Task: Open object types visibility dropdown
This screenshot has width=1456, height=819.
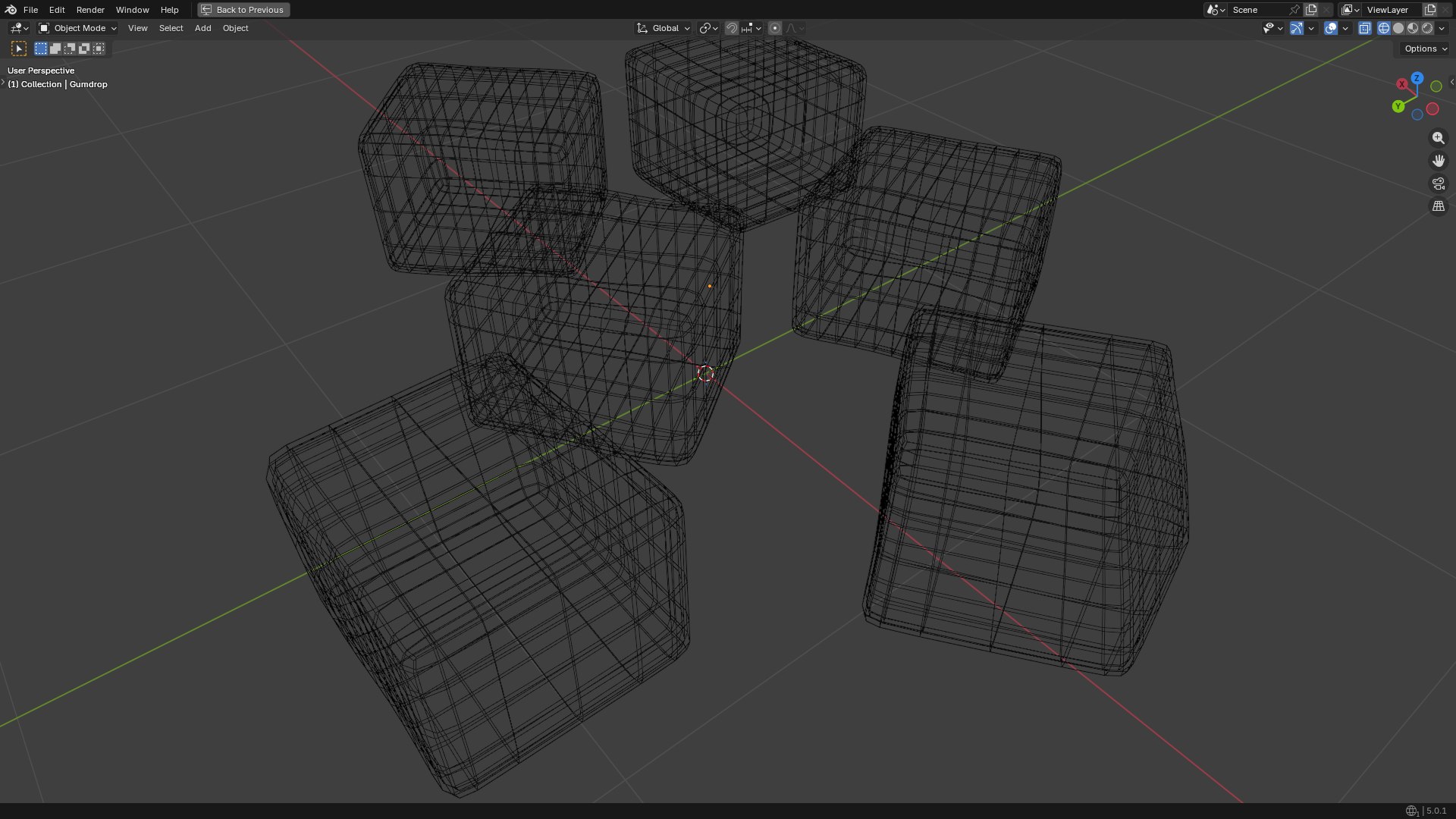Action: [1272, 28]
